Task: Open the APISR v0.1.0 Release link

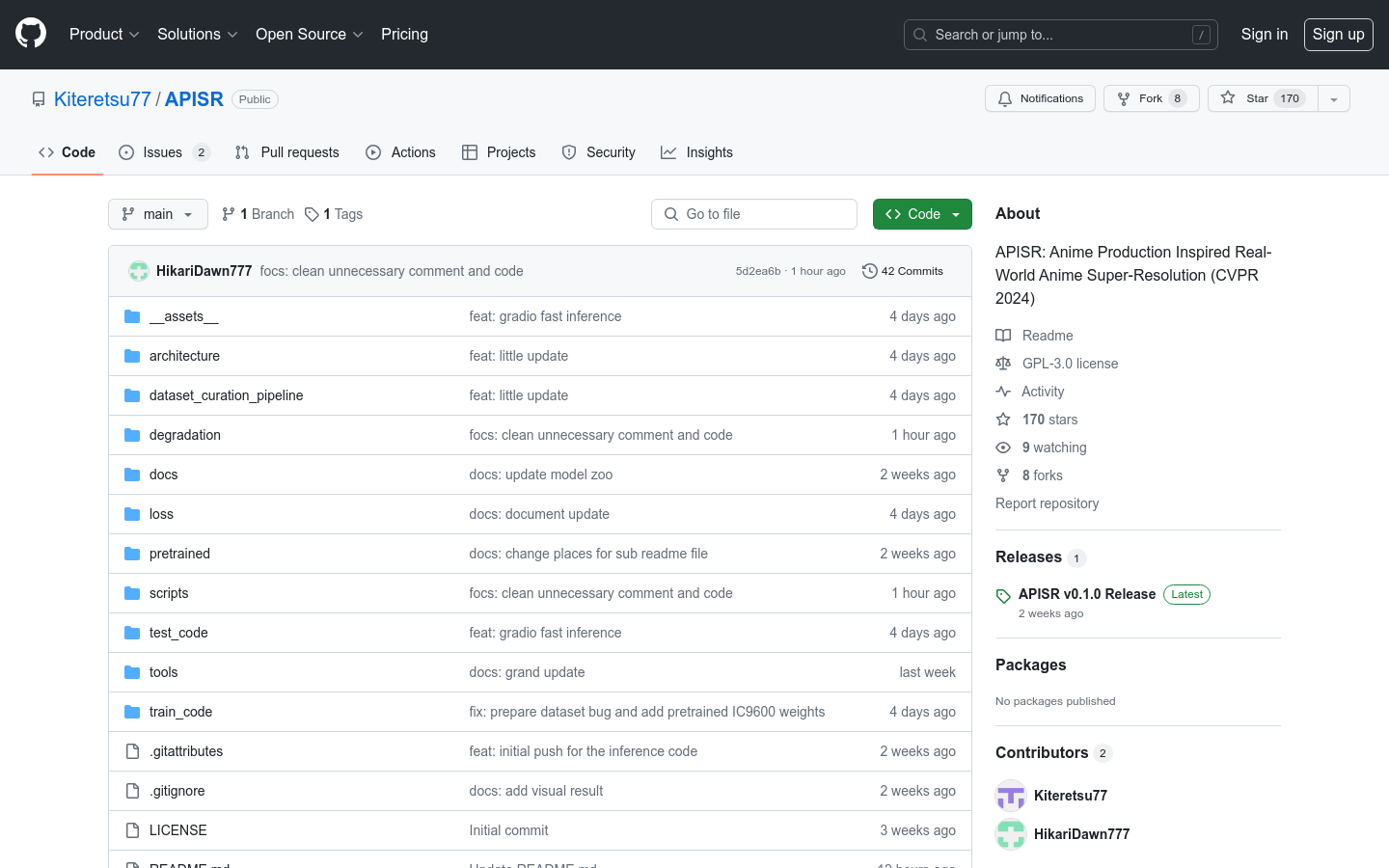Action: click(1086, 594)
